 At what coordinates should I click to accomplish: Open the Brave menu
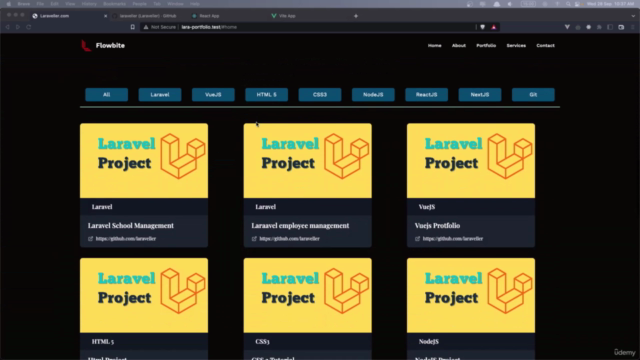pos(24,4)
